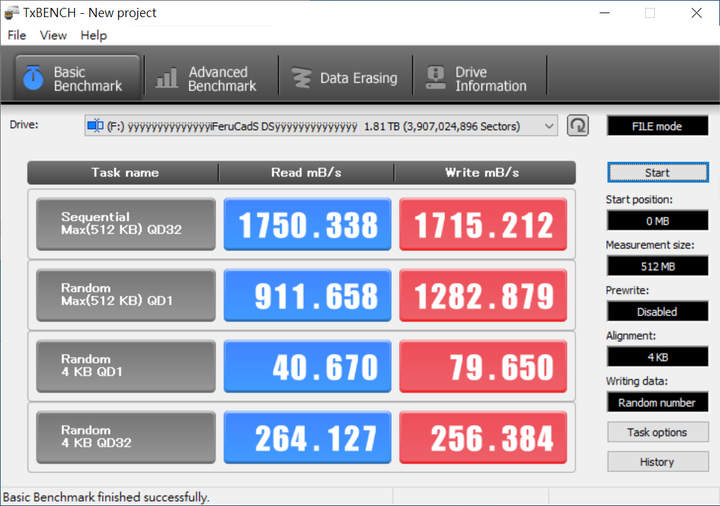Switch to the Drive Information tab

point(479,78)
